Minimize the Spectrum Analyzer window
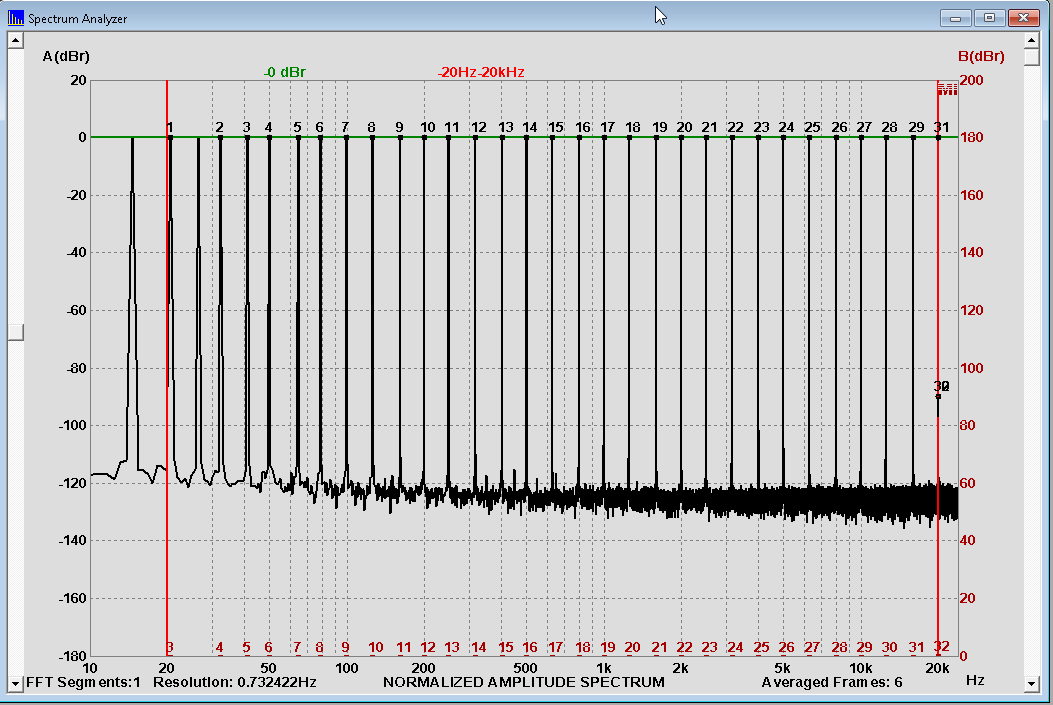 [x=955, y=17]
